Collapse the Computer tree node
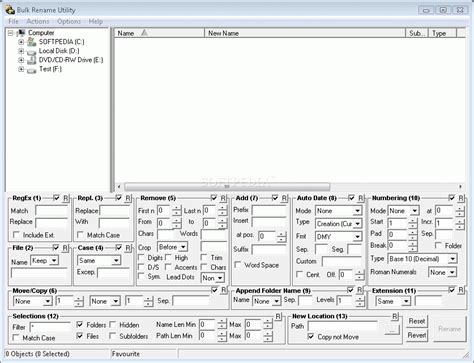This screenshot has width=474, height=363. 10,33
